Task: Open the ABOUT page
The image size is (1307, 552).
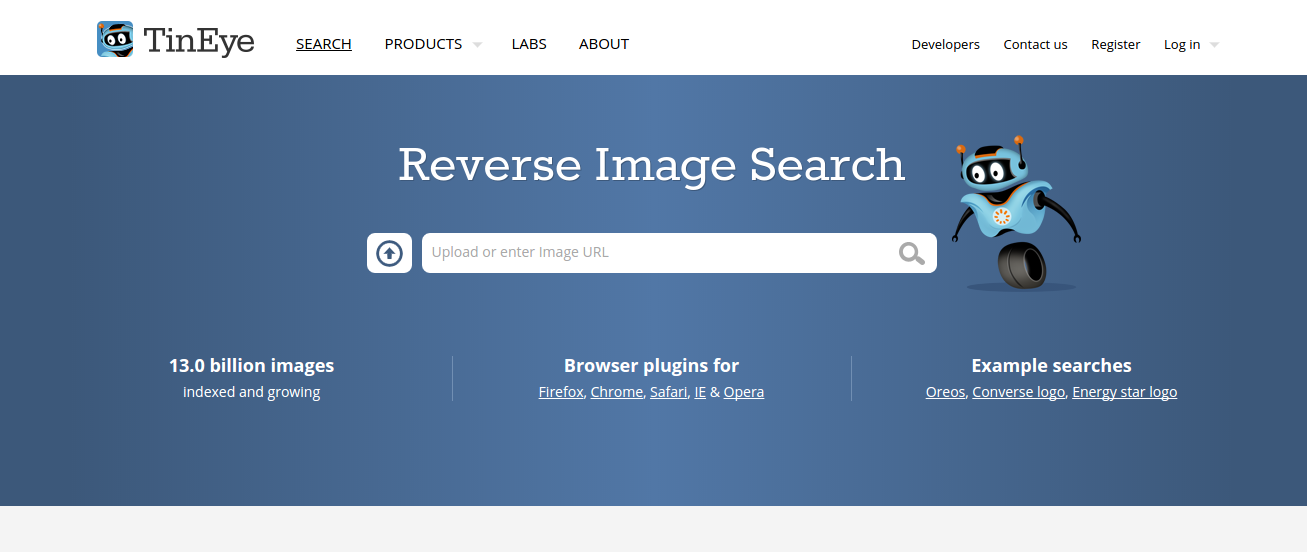Action: (604, 44)
